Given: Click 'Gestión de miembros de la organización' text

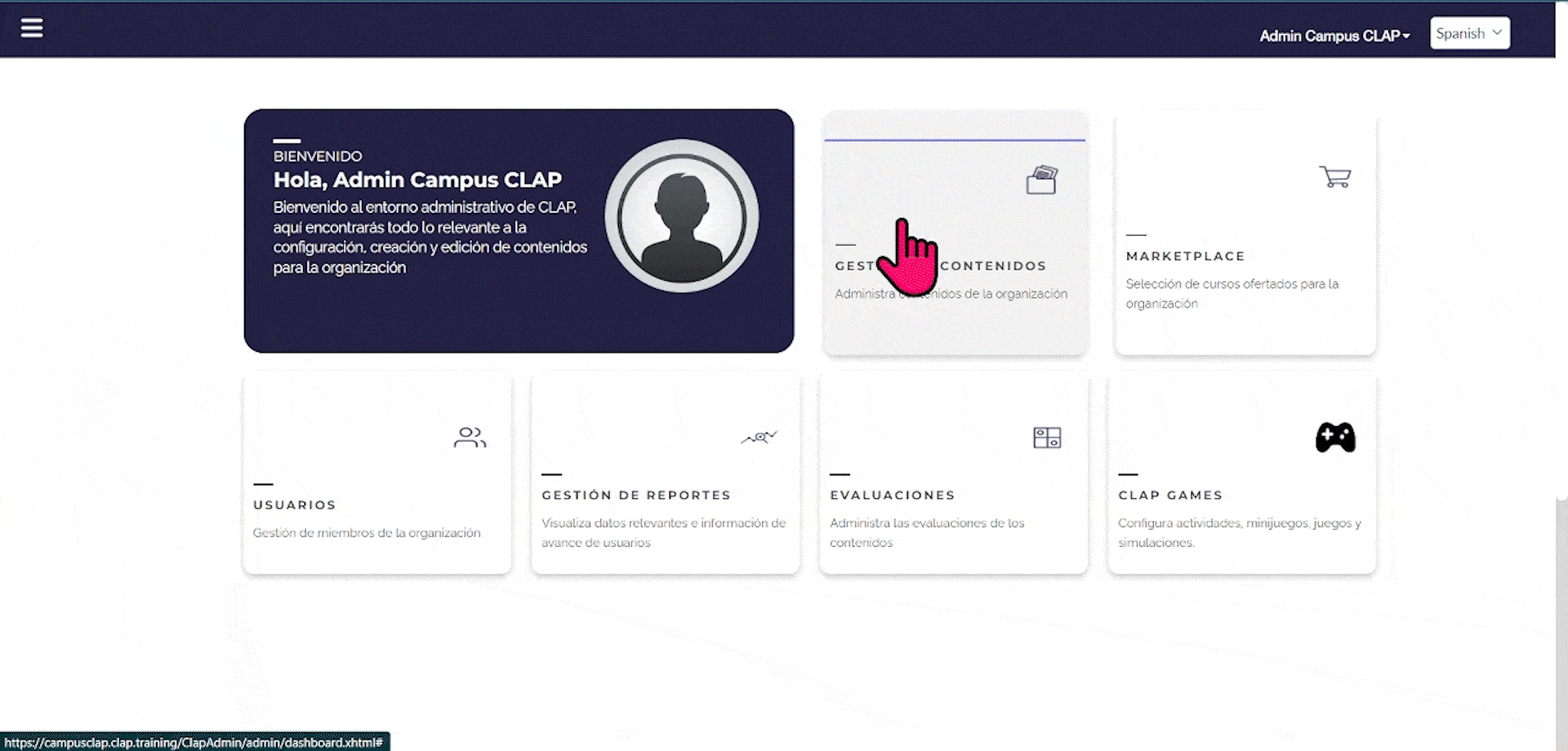Looking at the screenshot, I should [367, 533].
